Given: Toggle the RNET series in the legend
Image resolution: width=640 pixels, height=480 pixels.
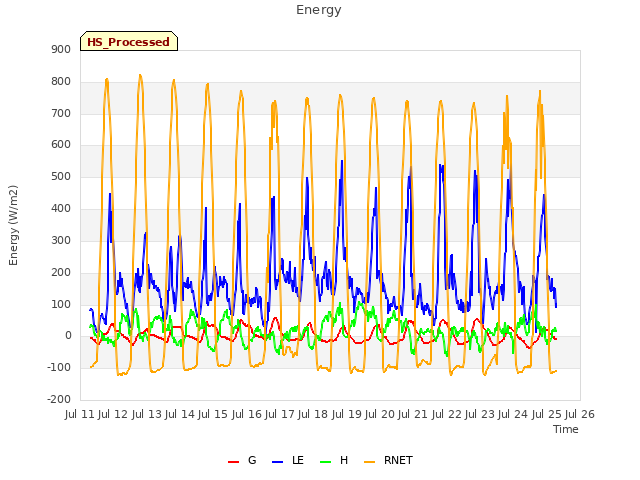Looking at the screenshot, I should (x=388, y=460).
